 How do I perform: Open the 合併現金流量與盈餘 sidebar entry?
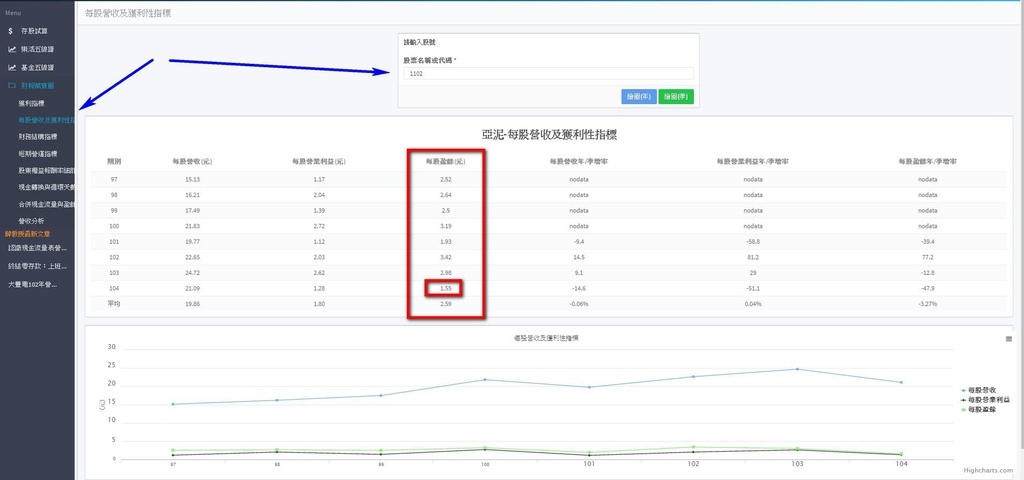point(46,204)
